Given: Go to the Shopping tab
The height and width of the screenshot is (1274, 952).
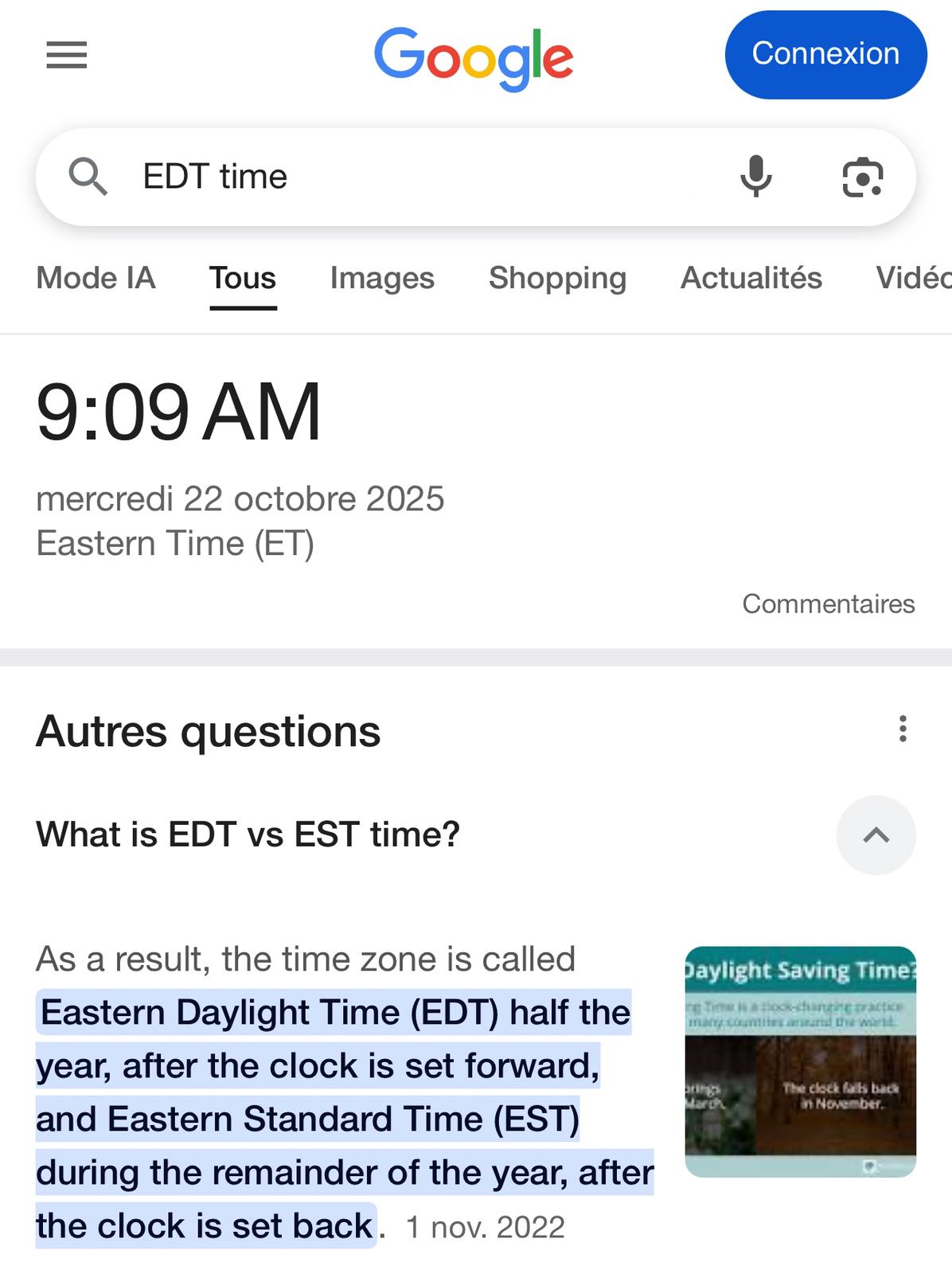Looking at the screenshot, I should coord(557,278).
